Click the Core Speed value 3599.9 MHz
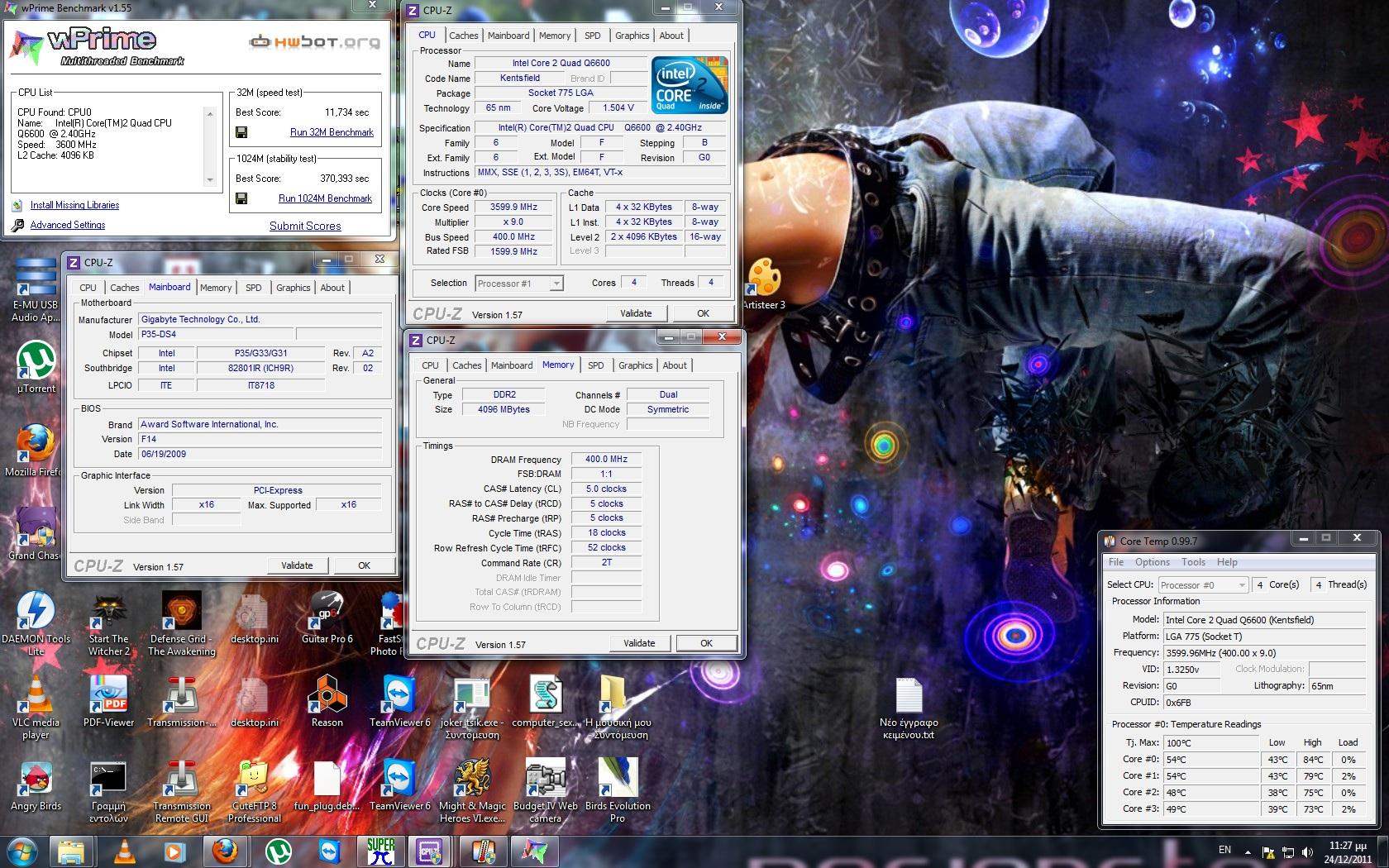This screenshot has width=1389, height=868. (513, 207)
